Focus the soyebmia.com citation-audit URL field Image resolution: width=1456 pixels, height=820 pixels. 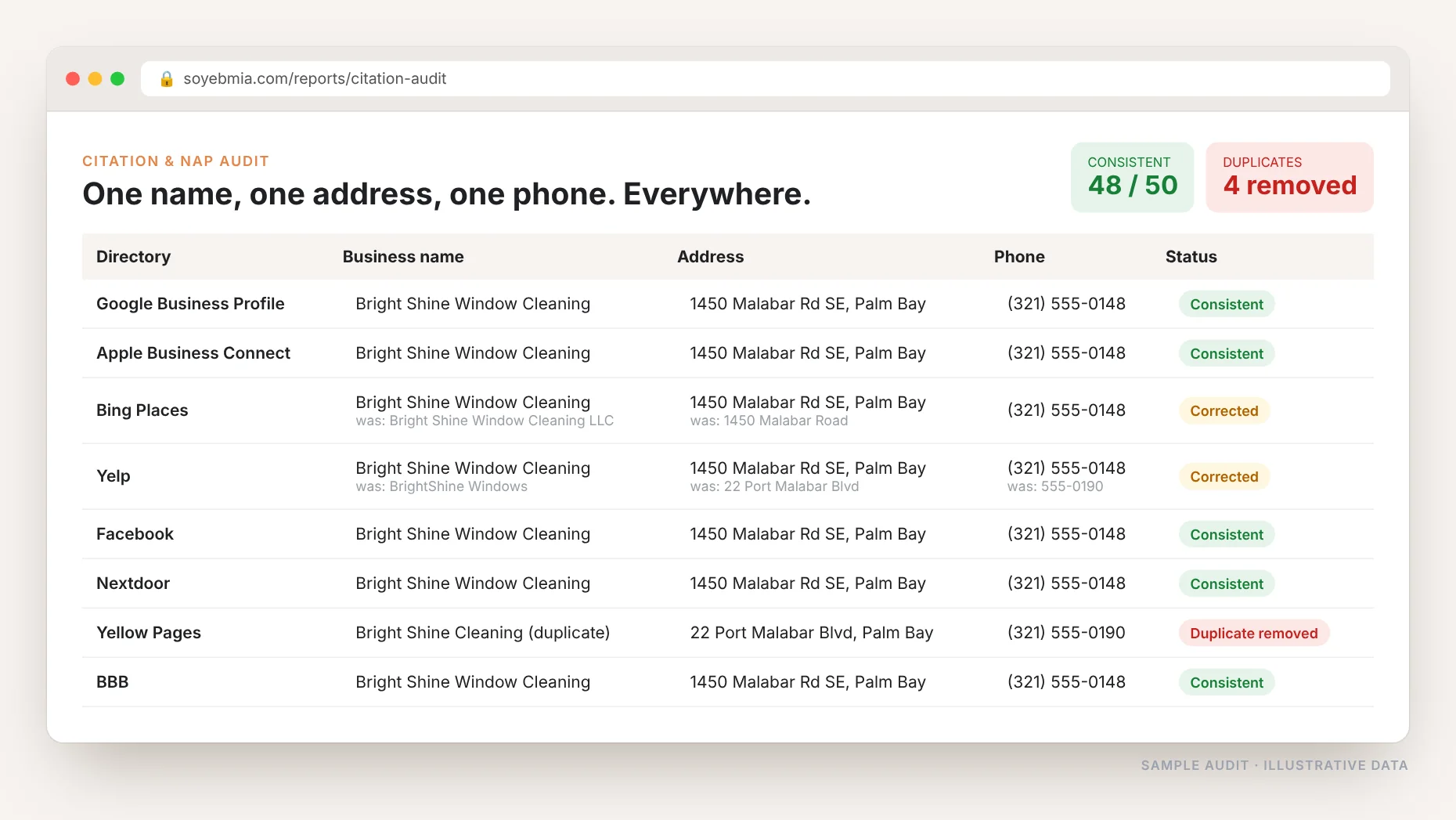click(x=765, y=78)
